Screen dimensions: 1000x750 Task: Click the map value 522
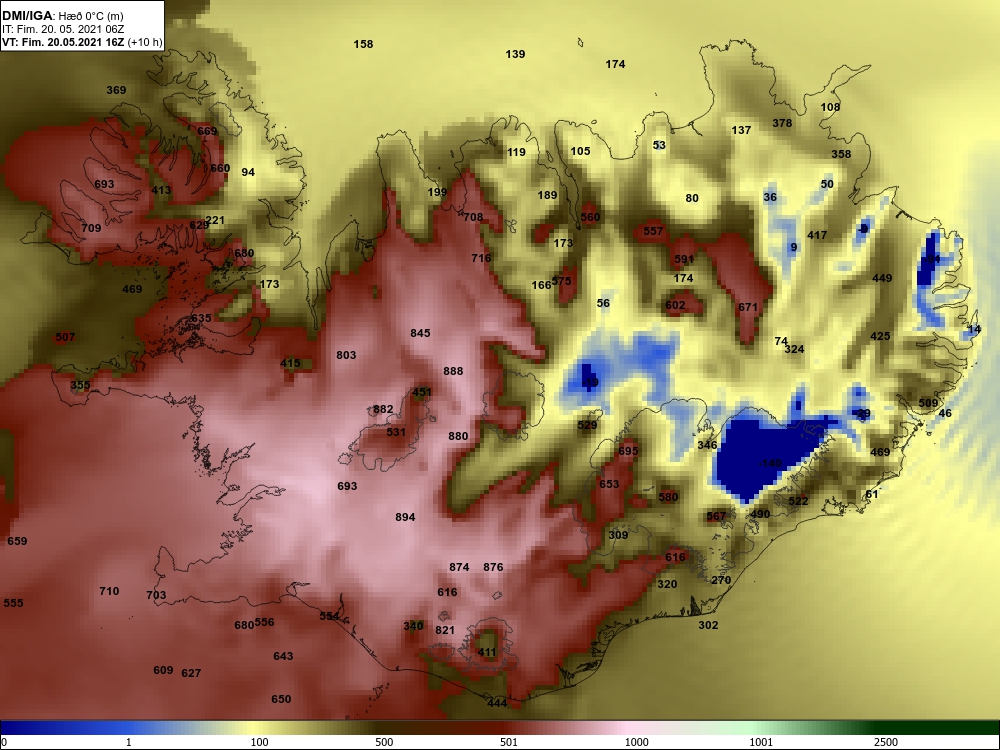(x=798, y=501)
